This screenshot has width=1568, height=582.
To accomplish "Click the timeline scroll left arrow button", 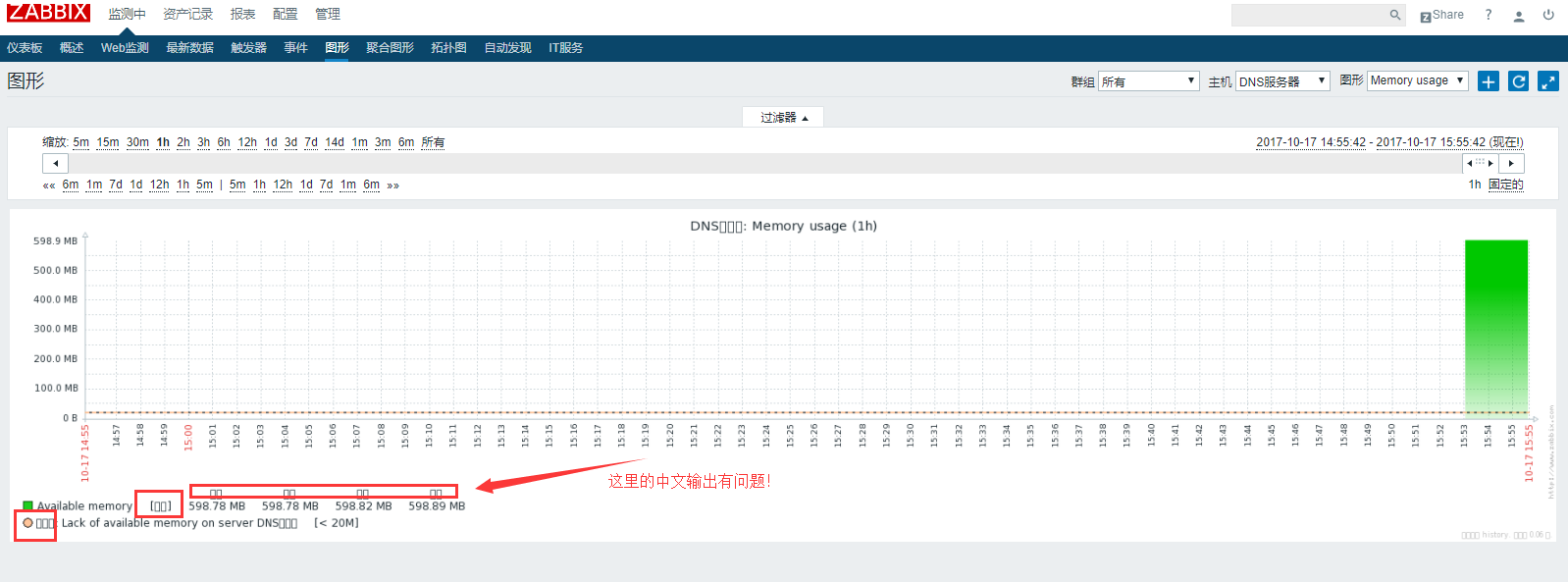I will coord(55,163).
